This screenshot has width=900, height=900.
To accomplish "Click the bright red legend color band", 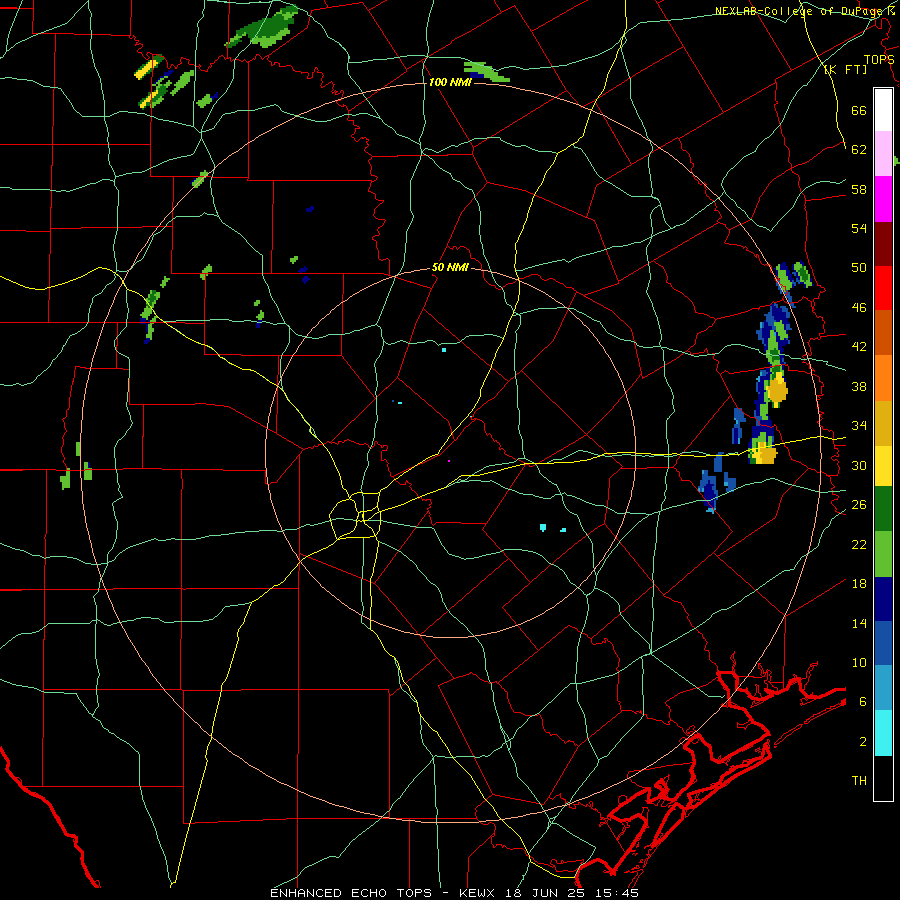I will [883, 288].
